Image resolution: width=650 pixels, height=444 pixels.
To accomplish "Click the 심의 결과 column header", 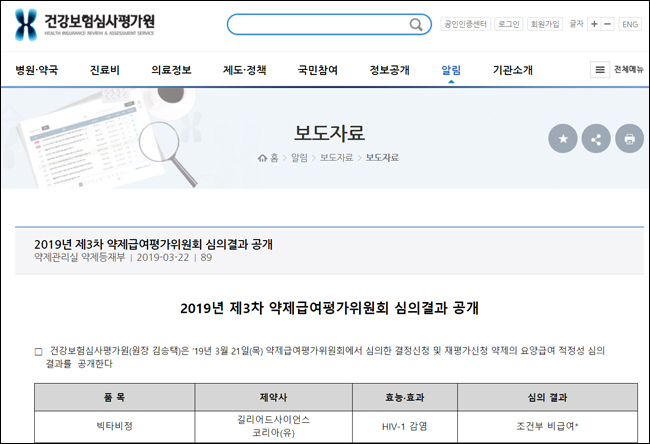I will [547, 397].
